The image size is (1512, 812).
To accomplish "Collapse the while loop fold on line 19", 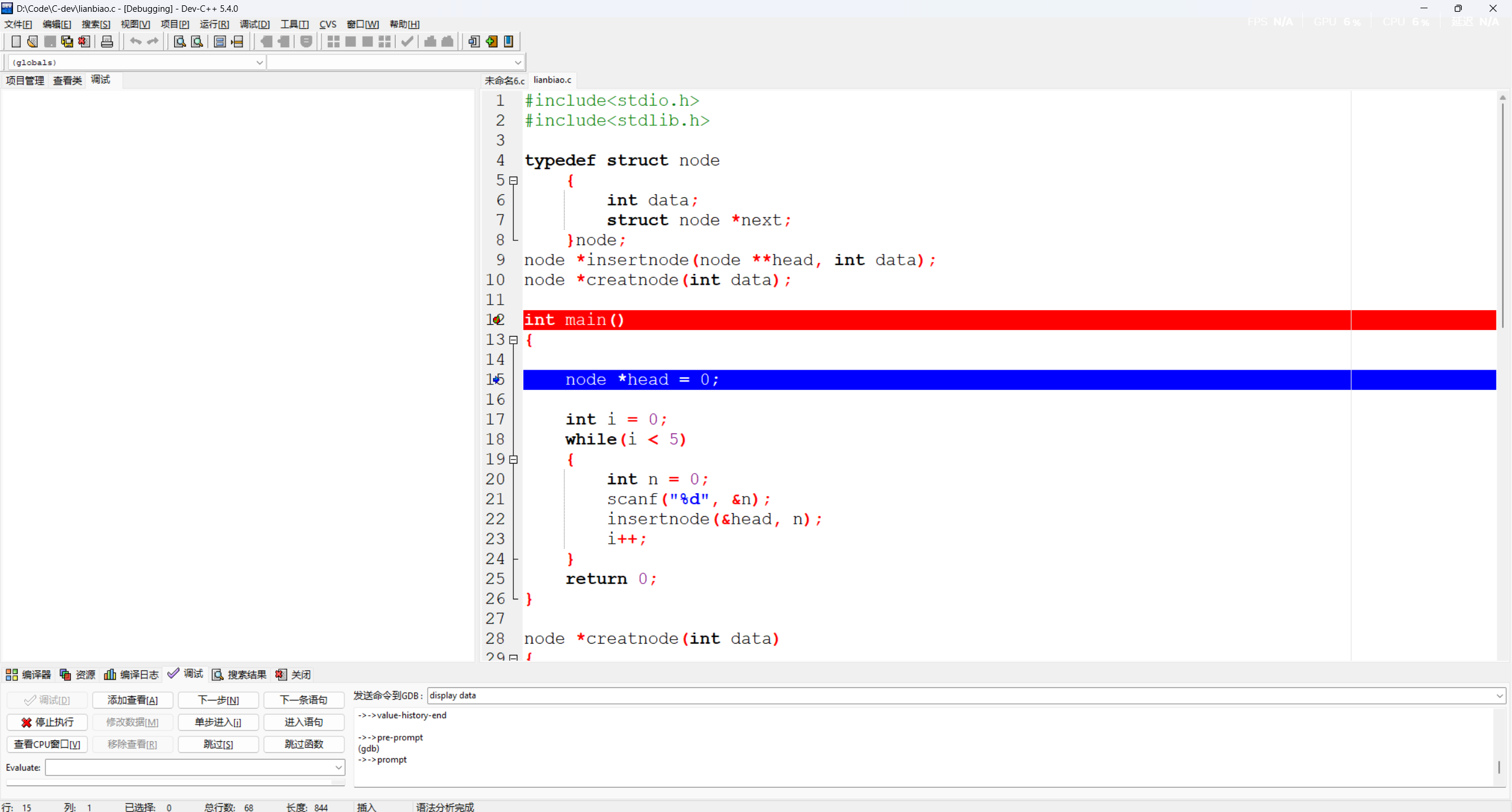I will tap(513, 459).
